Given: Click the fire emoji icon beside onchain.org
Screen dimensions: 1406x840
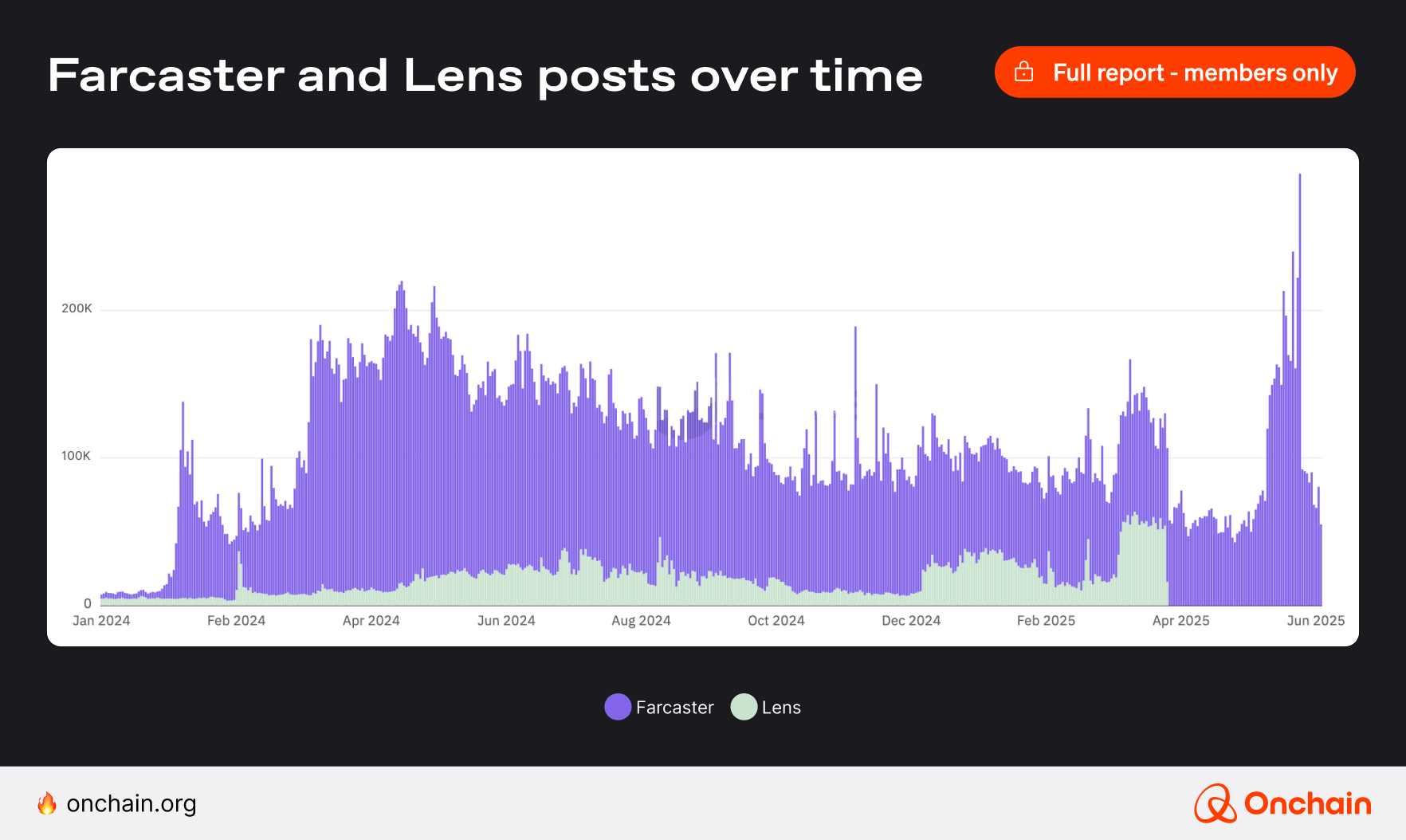Looking at the screenshot, I should (47, 803).
